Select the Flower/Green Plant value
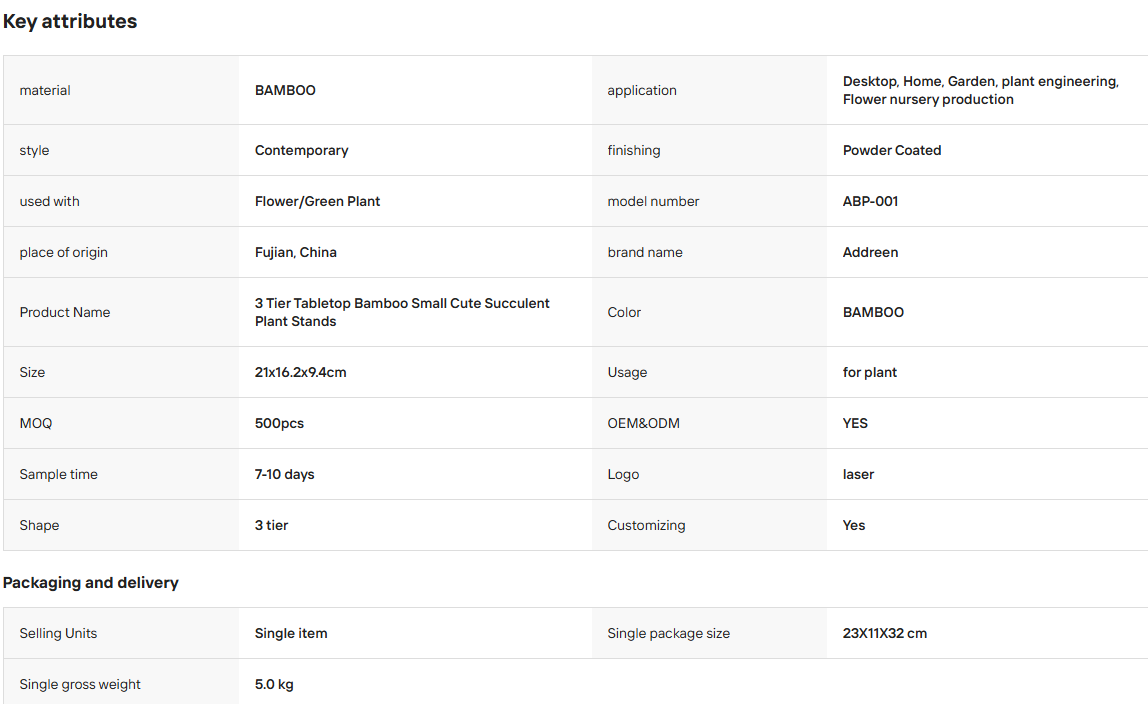This screenshot has height=704, width=1148. (317, 201)
